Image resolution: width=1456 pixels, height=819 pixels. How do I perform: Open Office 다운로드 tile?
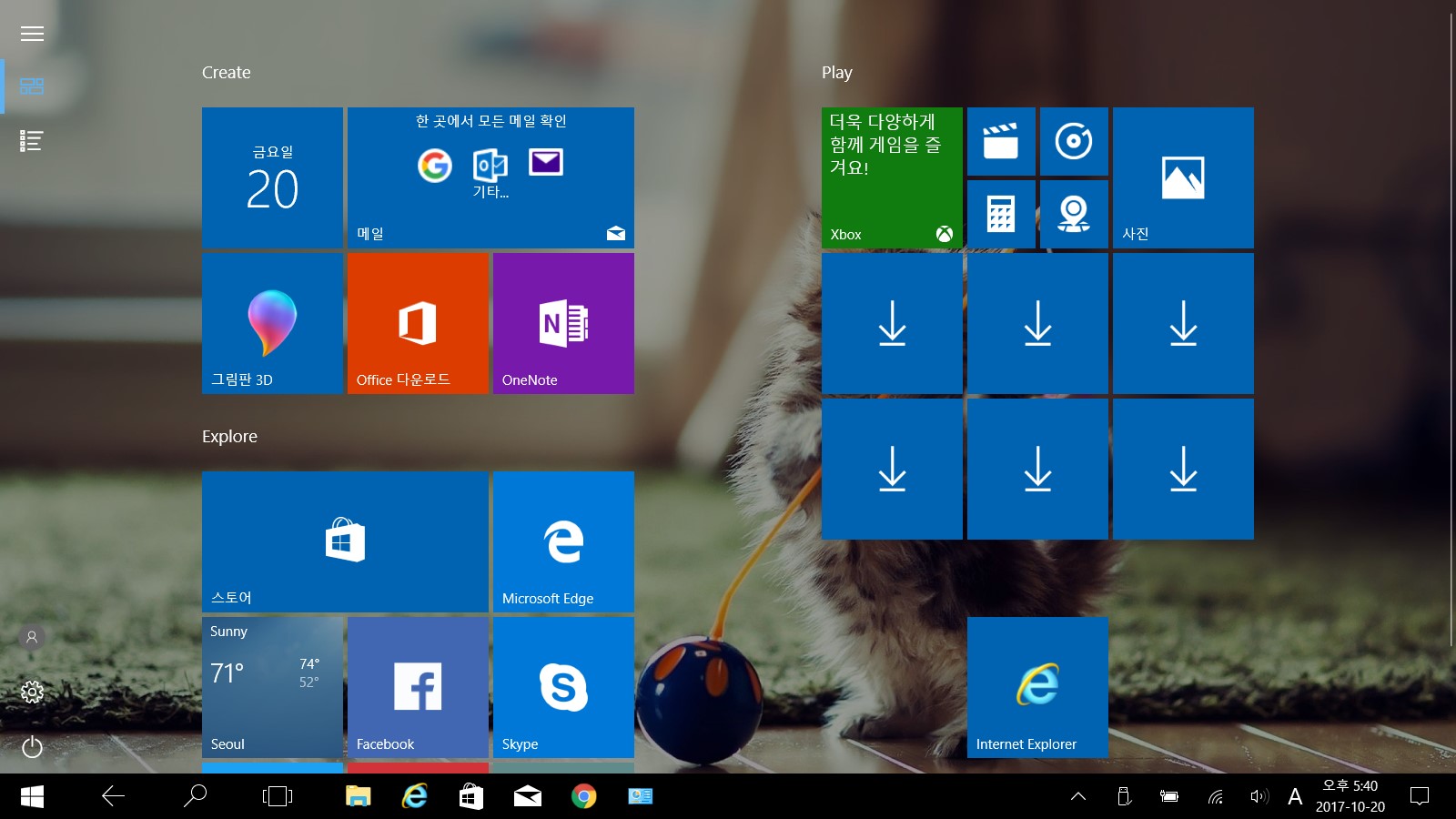(418, 323)
